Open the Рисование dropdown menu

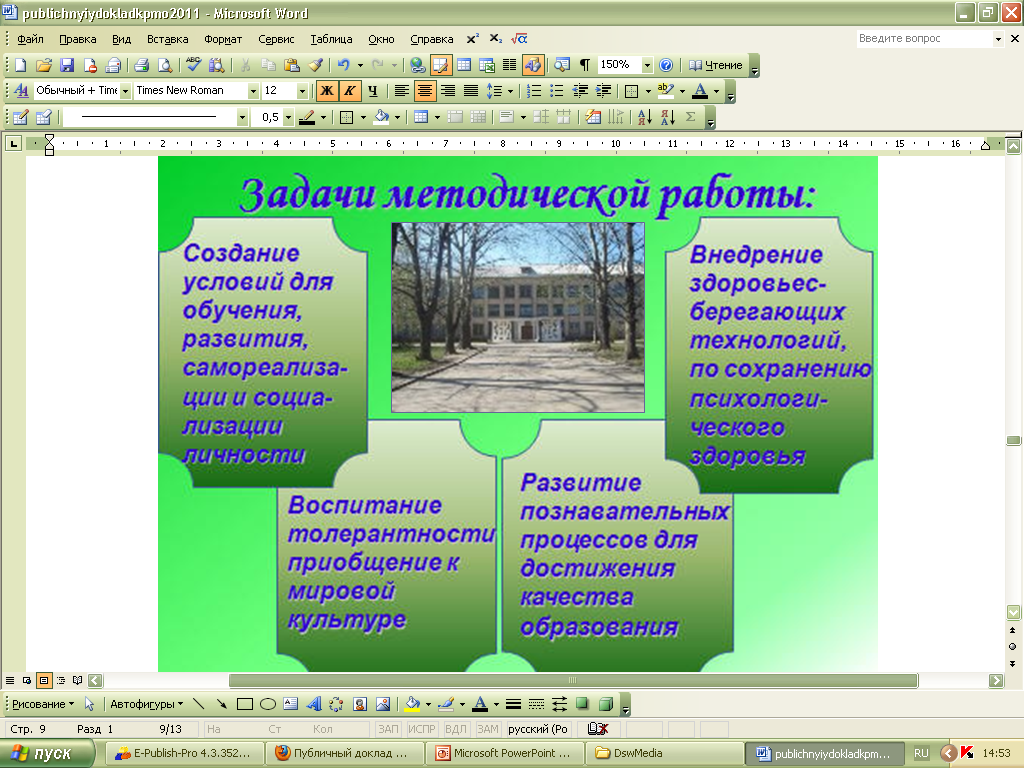(43, 704)
